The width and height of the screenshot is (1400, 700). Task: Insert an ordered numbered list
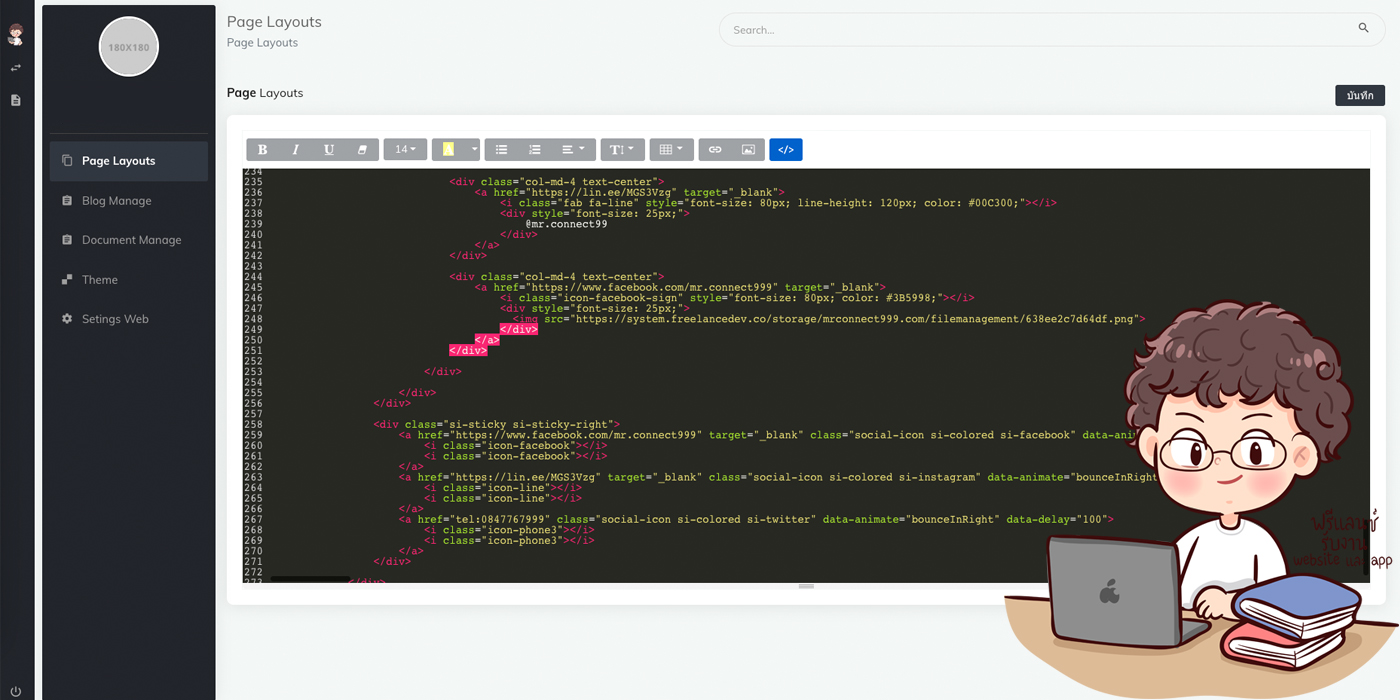tap(535, 150)
